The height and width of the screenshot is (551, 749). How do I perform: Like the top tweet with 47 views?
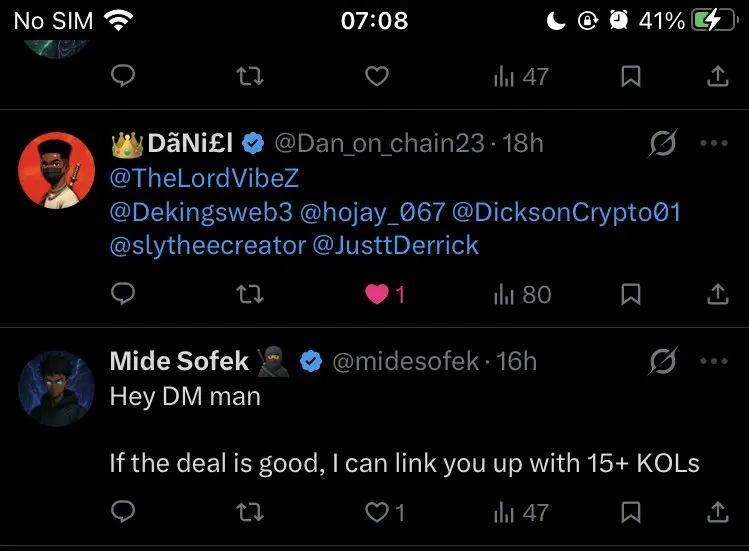tap(377, 76)
